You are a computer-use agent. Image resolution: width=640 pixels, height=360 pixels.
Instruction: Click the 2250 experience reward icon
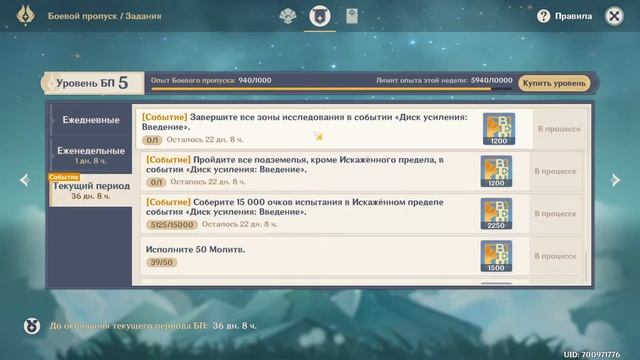[x=496, y=214]
